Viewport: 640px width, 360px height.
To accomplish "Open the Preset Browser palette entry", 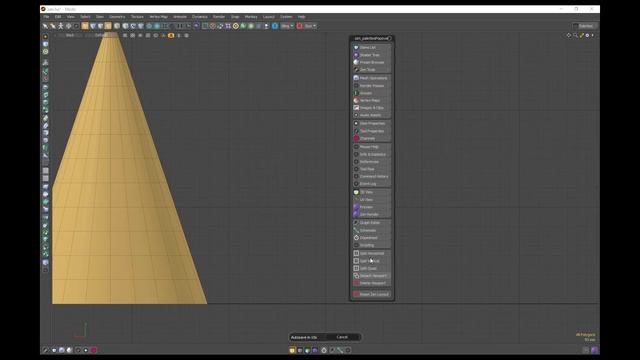I will [x=371, y=62].
